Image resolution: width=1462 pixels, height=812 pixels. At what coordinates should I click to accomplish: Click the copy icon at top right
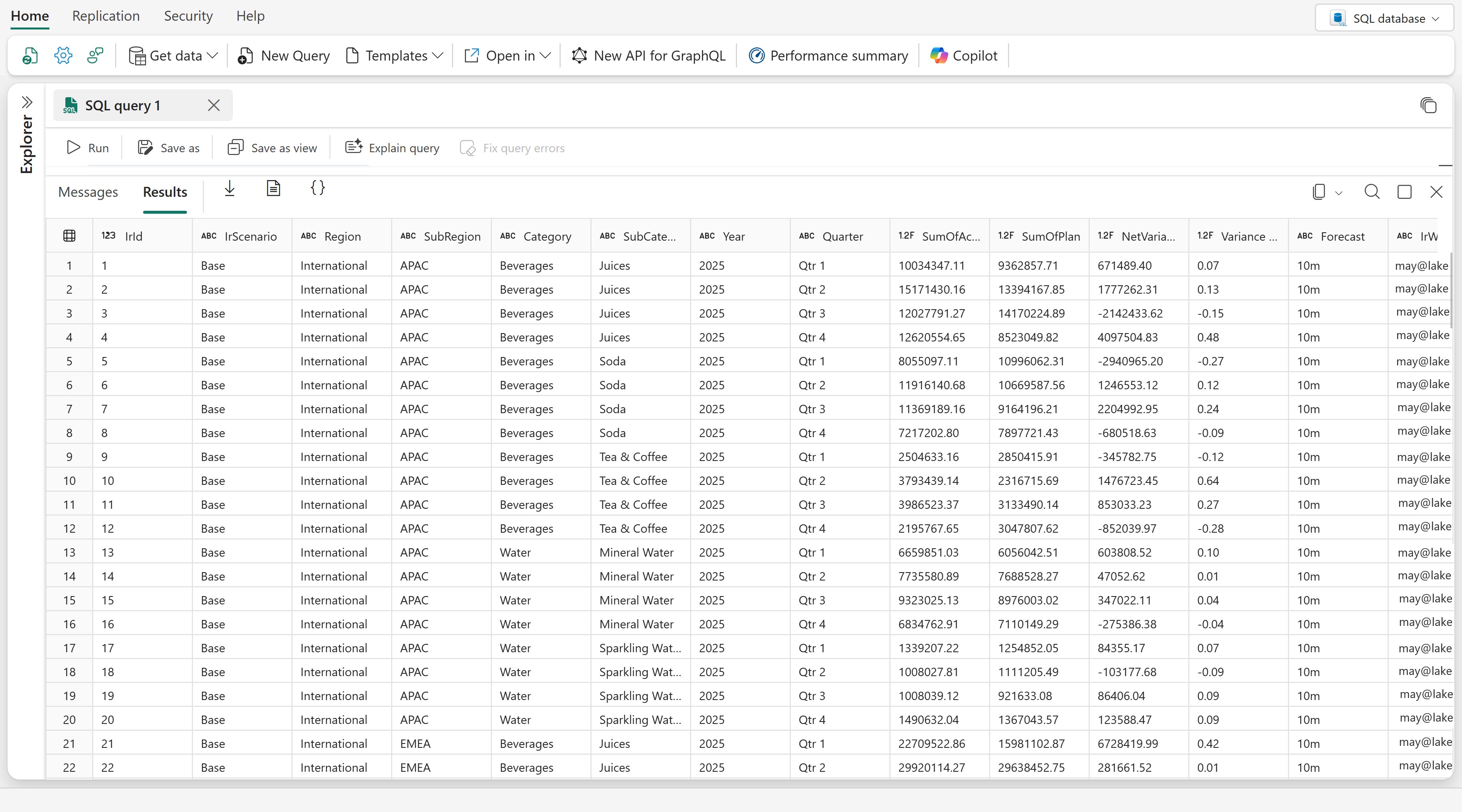1428,106
